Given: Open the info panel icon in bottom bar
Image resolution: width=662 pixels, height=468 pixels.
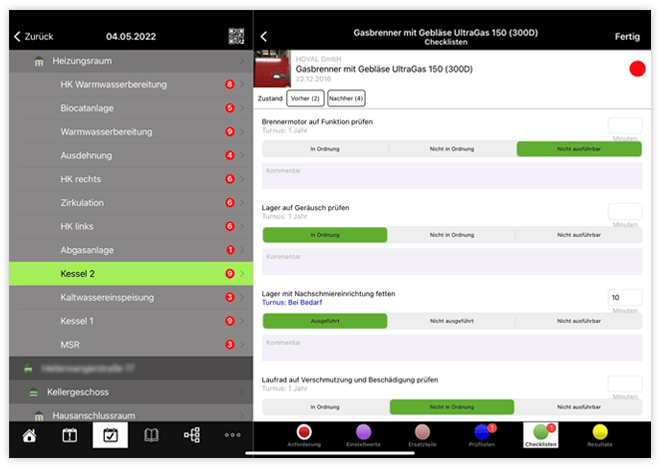Looking at the screenshot, I should [x=70, y=435].
